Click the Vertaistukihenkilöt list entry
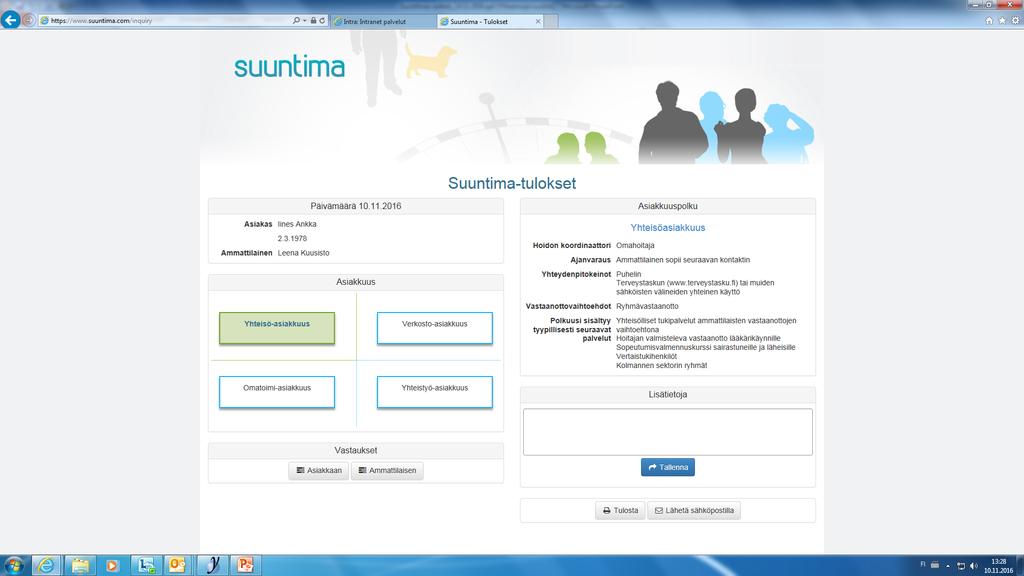The width and height of the screenshot is (1024, 576). pos(647,357)
